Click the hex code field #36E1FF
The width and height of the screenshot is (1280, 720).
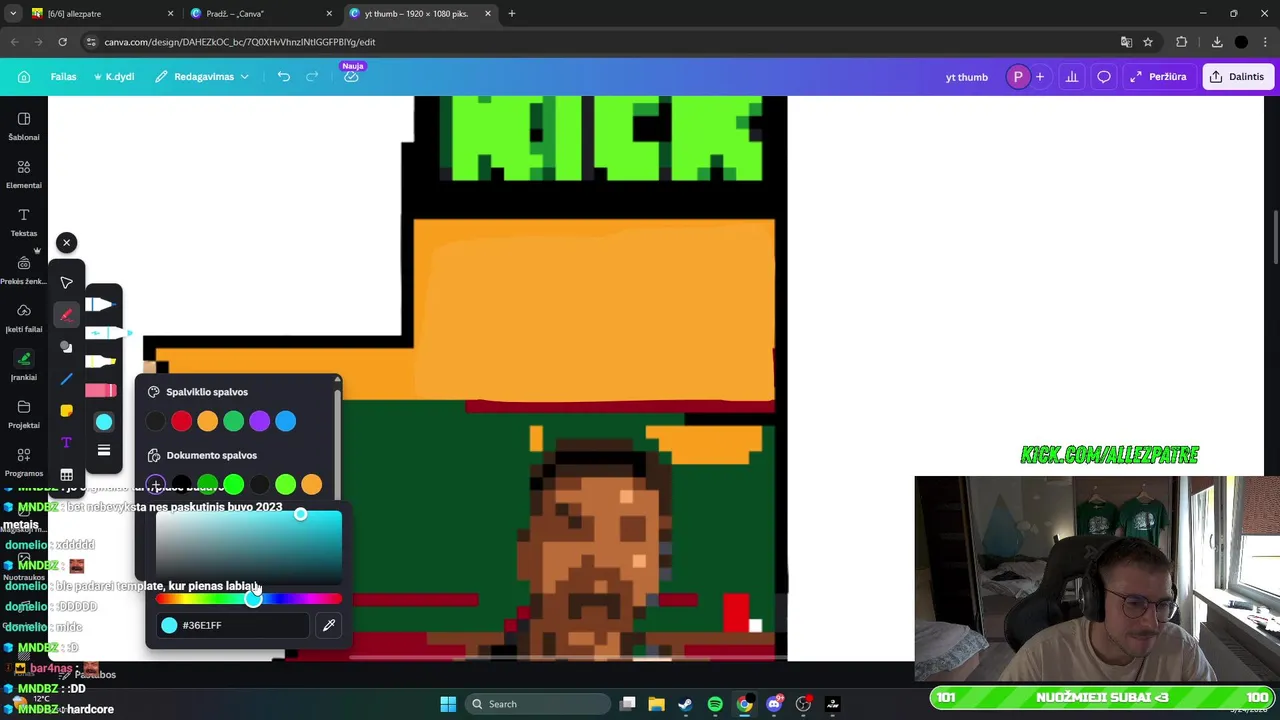tap(232, 625)
